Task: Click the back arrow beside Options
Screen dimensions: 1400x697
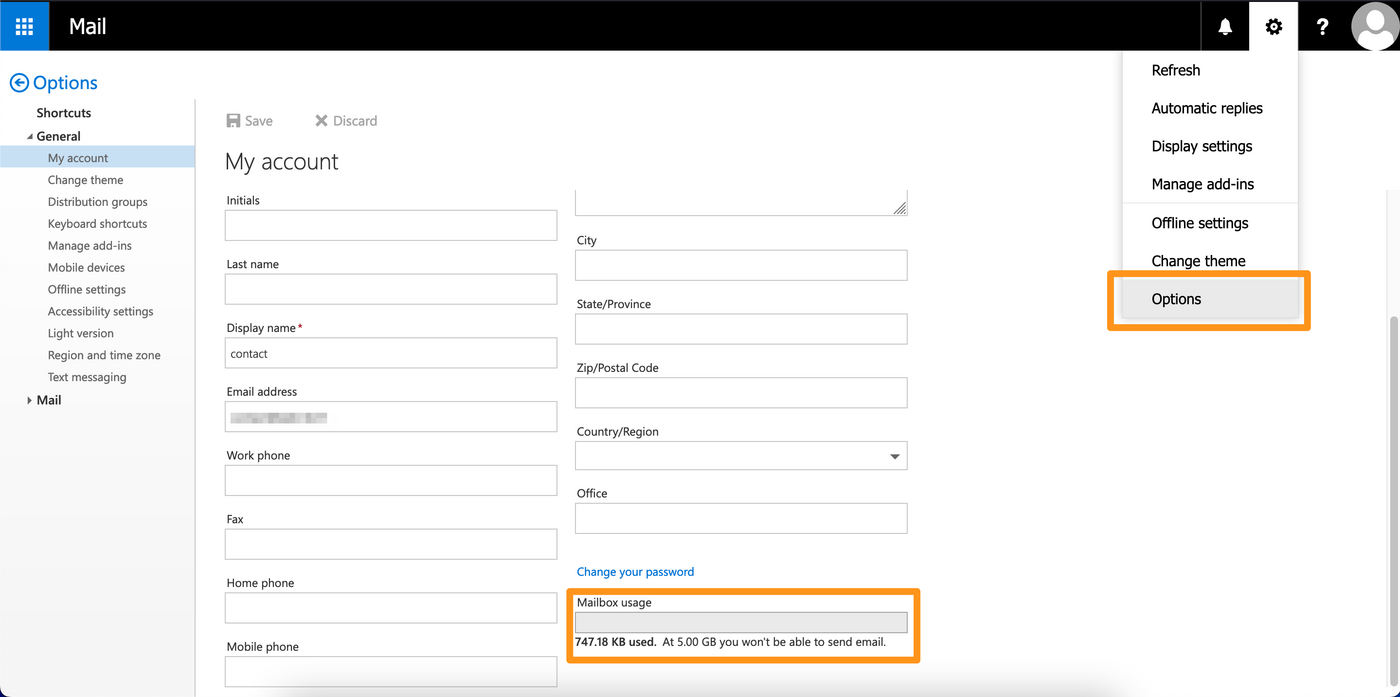Action: (x=19, y=83)
